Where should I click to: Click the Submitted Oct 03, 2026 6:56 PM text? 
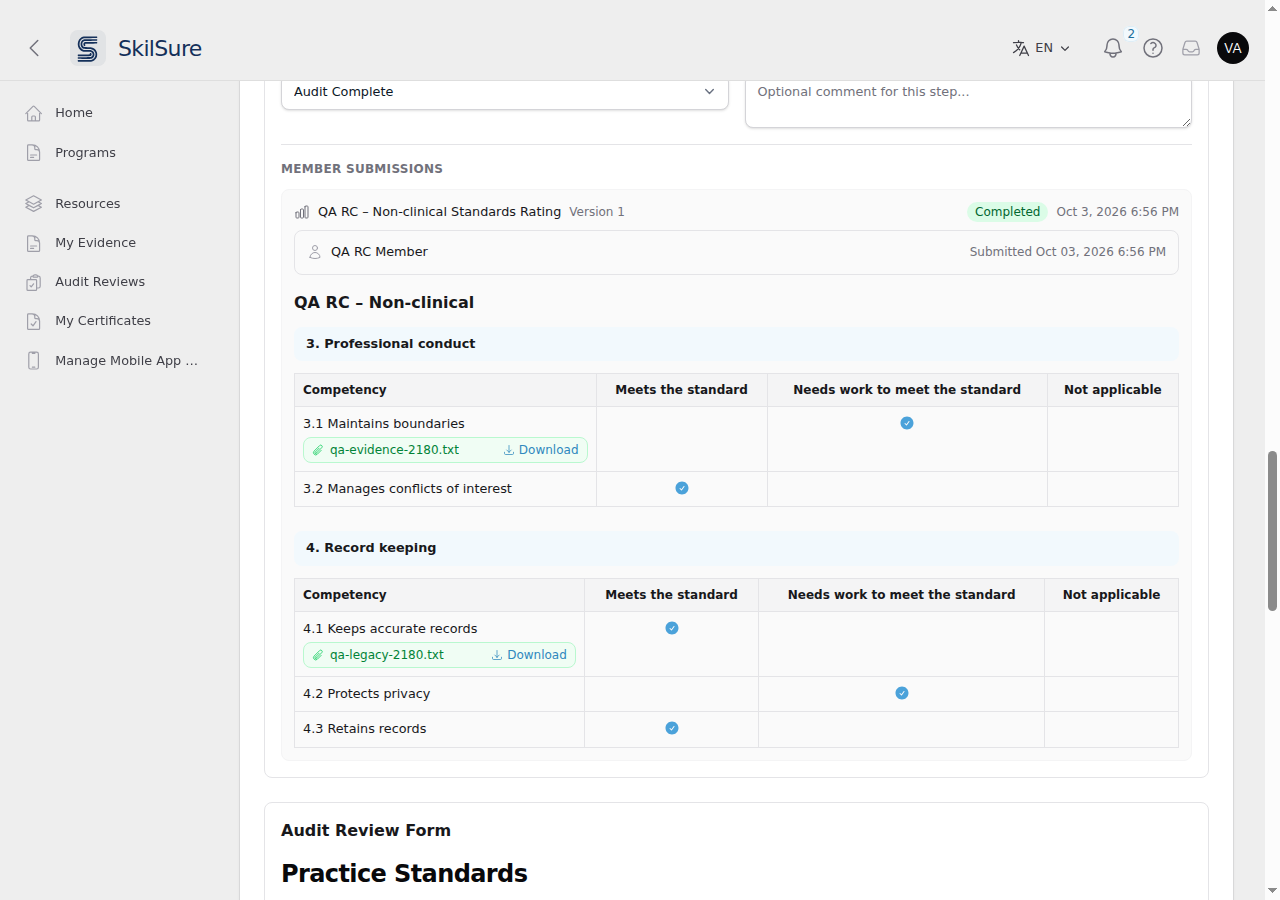tap(1067, 252)
